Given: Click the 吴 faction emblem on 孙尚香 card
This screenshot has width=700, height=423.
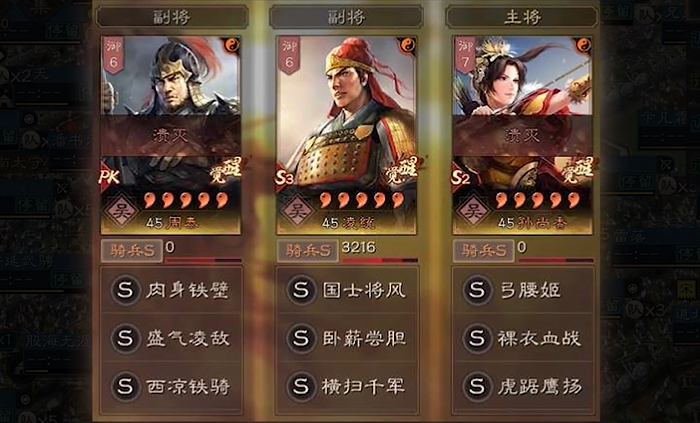Looking at the screenshot, I should (x=472, y=211).
